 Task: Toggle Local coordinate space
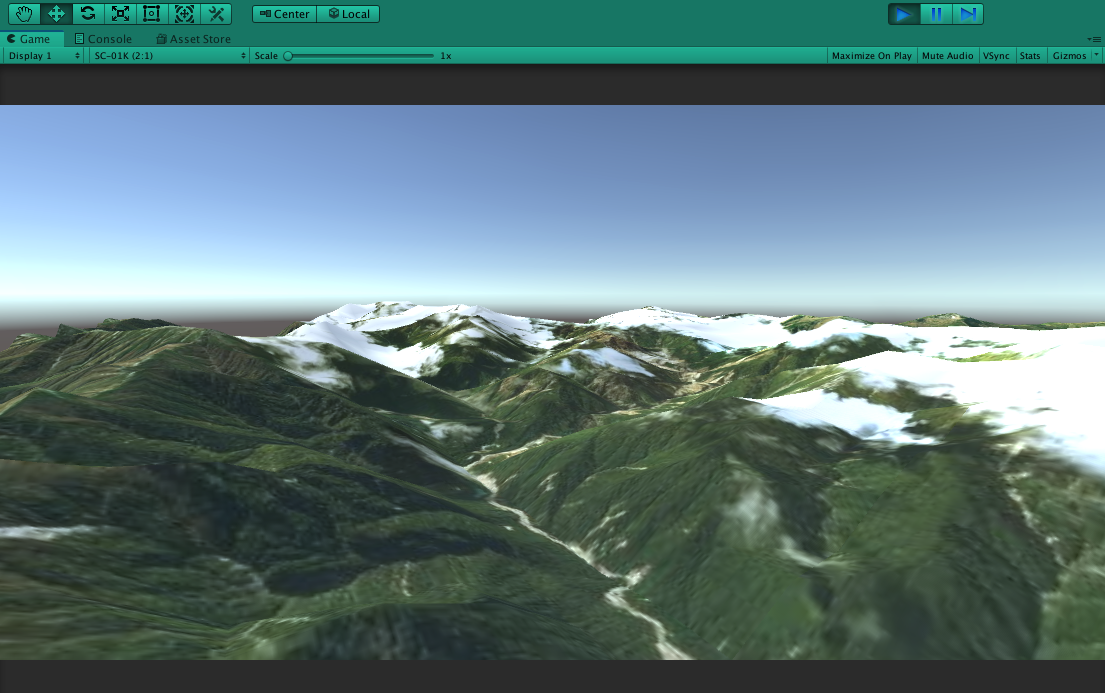pyautogui.click(x=348, y=14)
